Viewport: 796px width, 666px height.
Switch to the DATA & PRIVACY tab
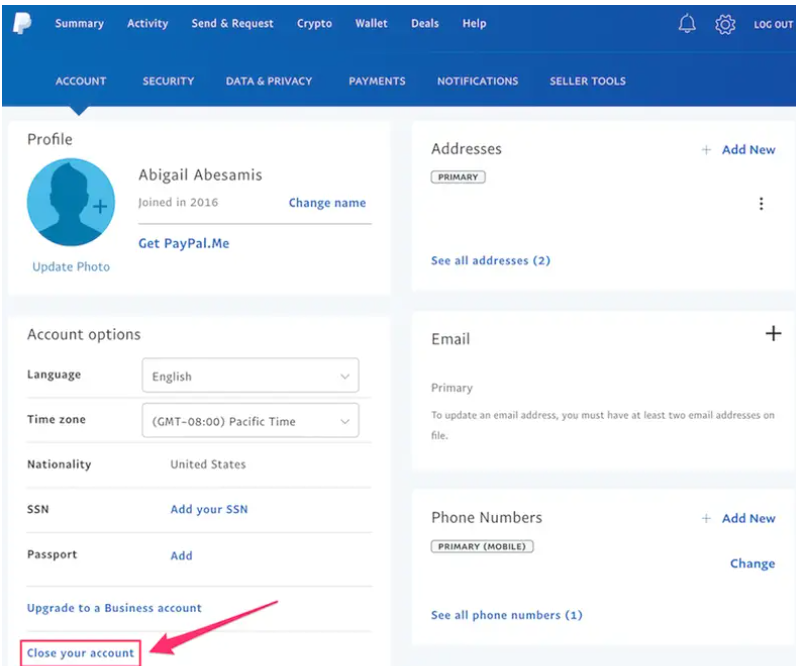pos(269,81)
